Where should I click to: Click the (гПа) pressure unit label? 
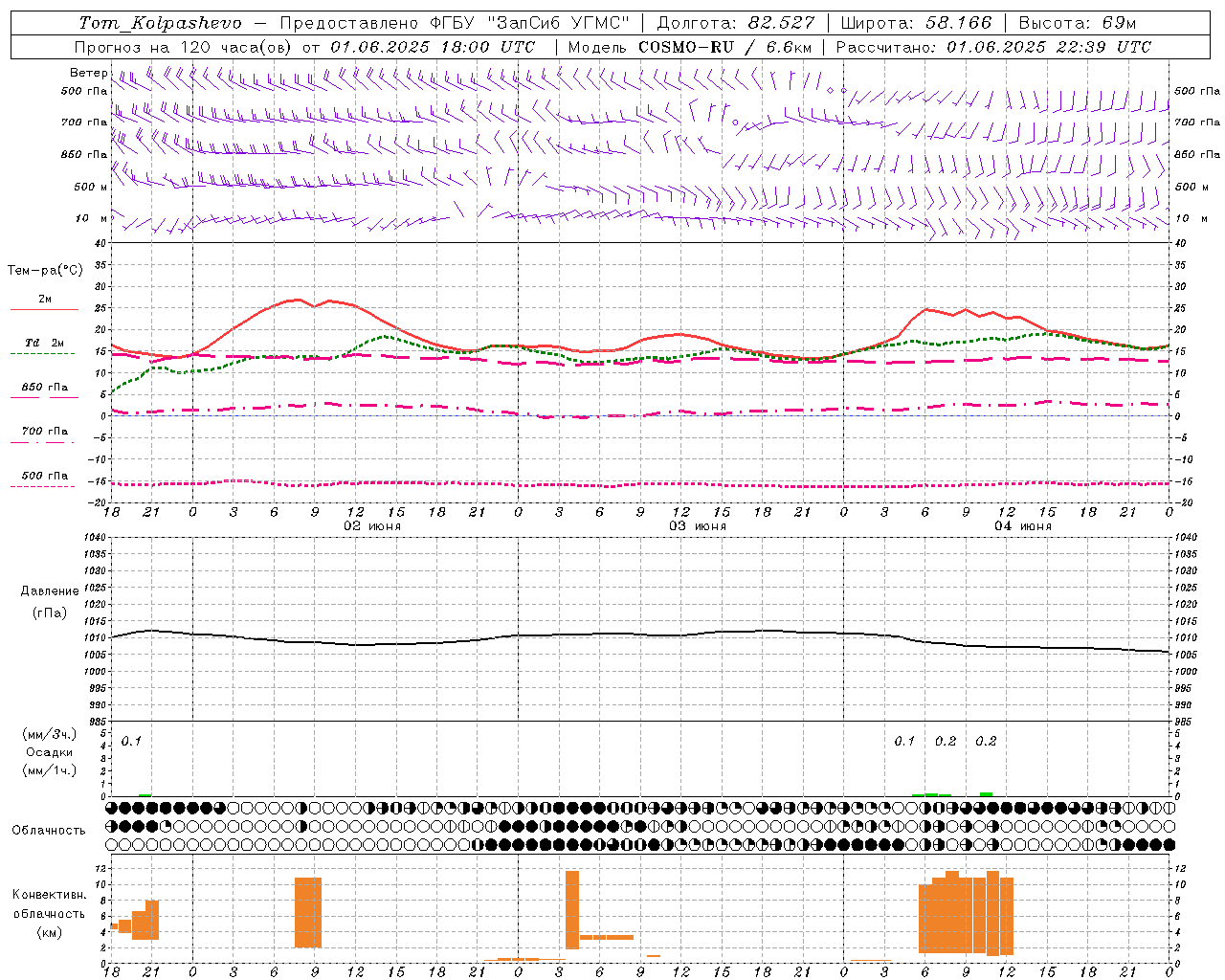pyautogui.click(x=50, y=612)
